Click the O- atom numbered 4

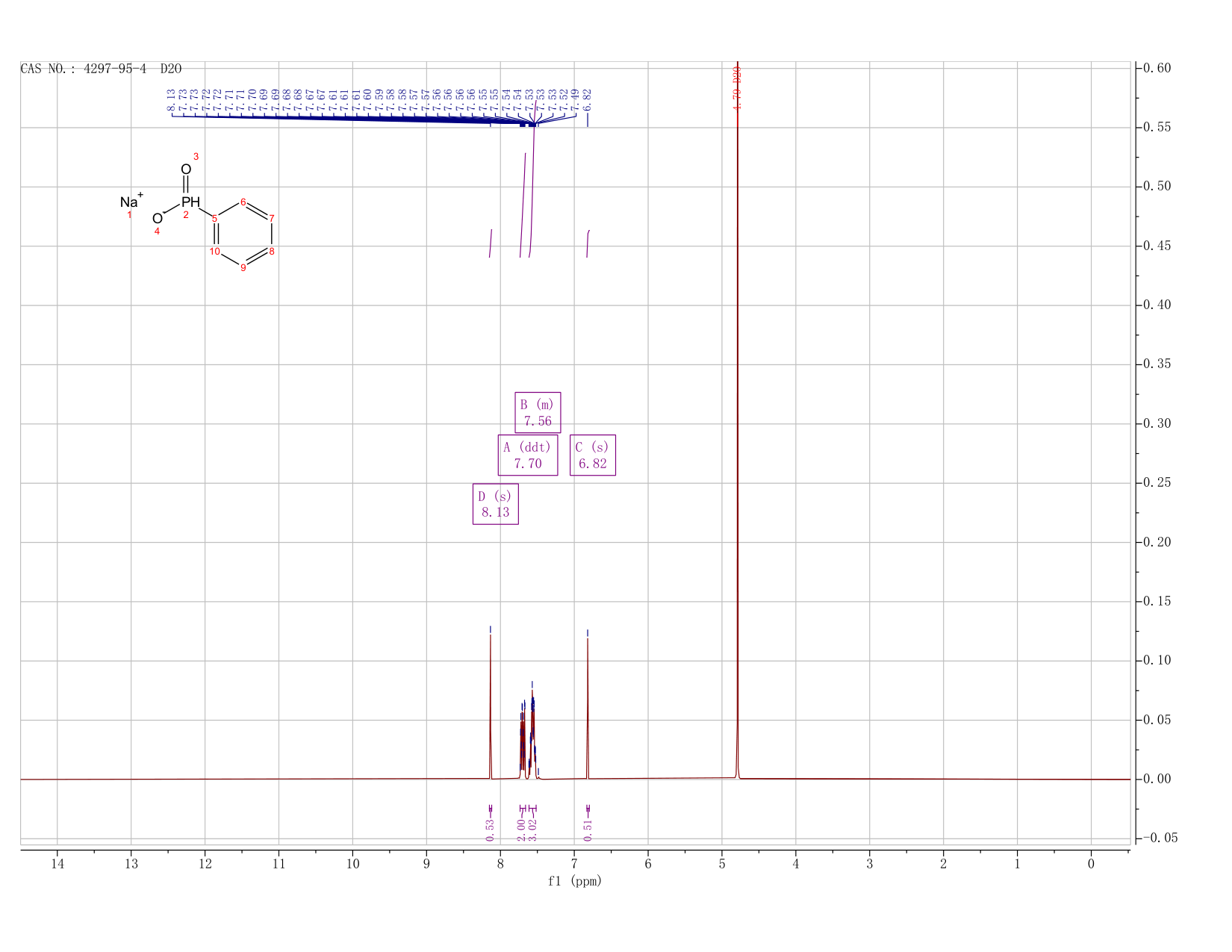click(158, 218)
